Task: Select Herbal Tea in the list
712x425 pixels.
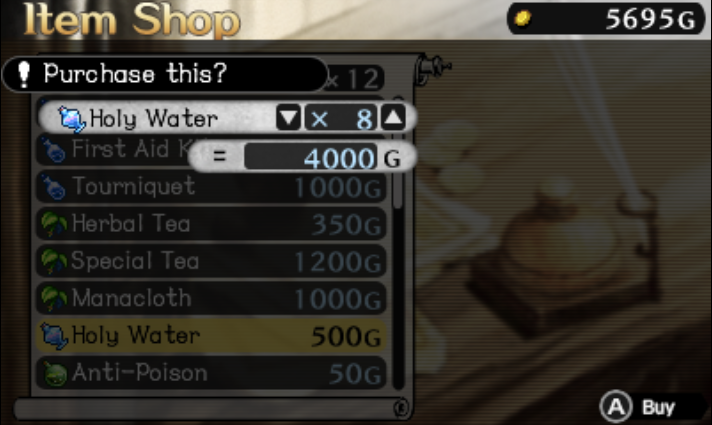Action: point(211,224)
